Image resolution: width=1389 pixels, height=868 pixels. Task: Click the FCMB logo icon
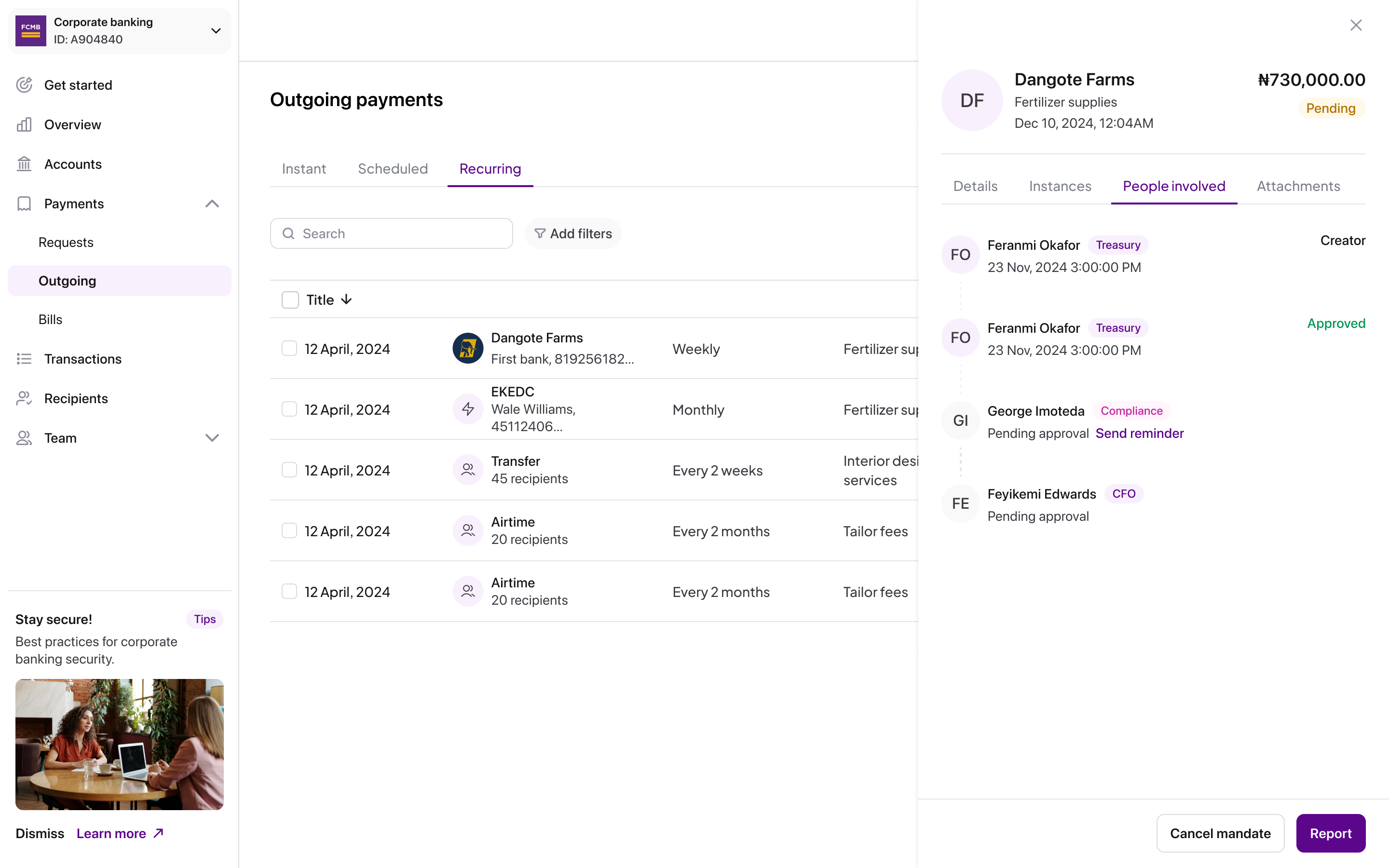pos(30,31)
